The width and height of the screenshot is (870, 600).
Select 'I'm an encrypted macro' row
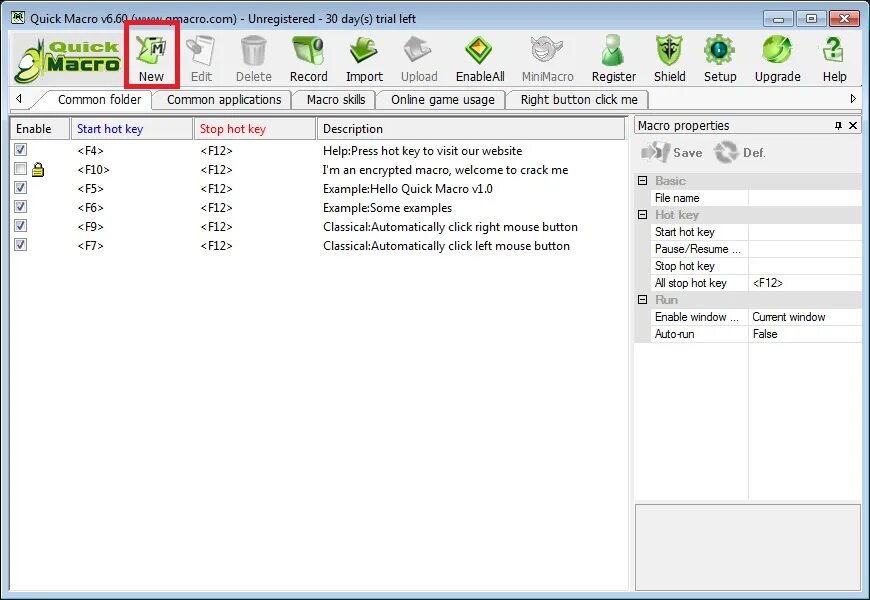[x=445, y=170]
